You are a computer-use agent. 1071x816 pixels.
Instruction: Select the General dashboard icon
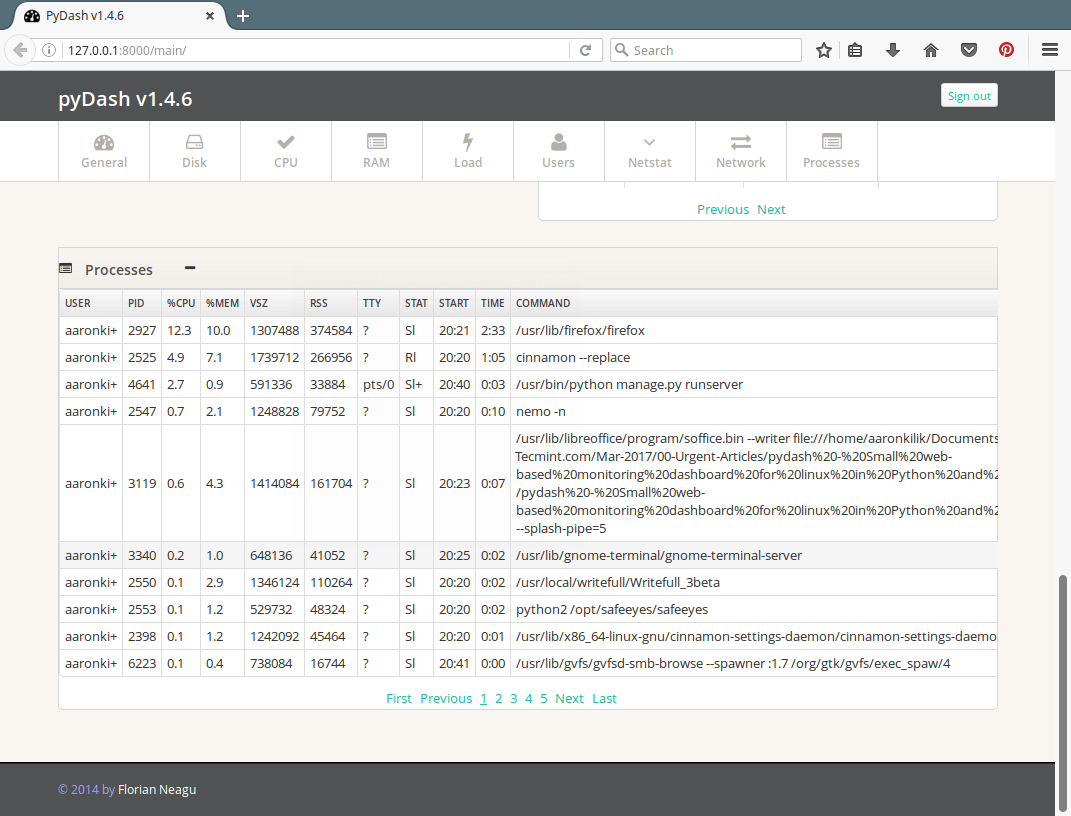(x=103, y=142)
